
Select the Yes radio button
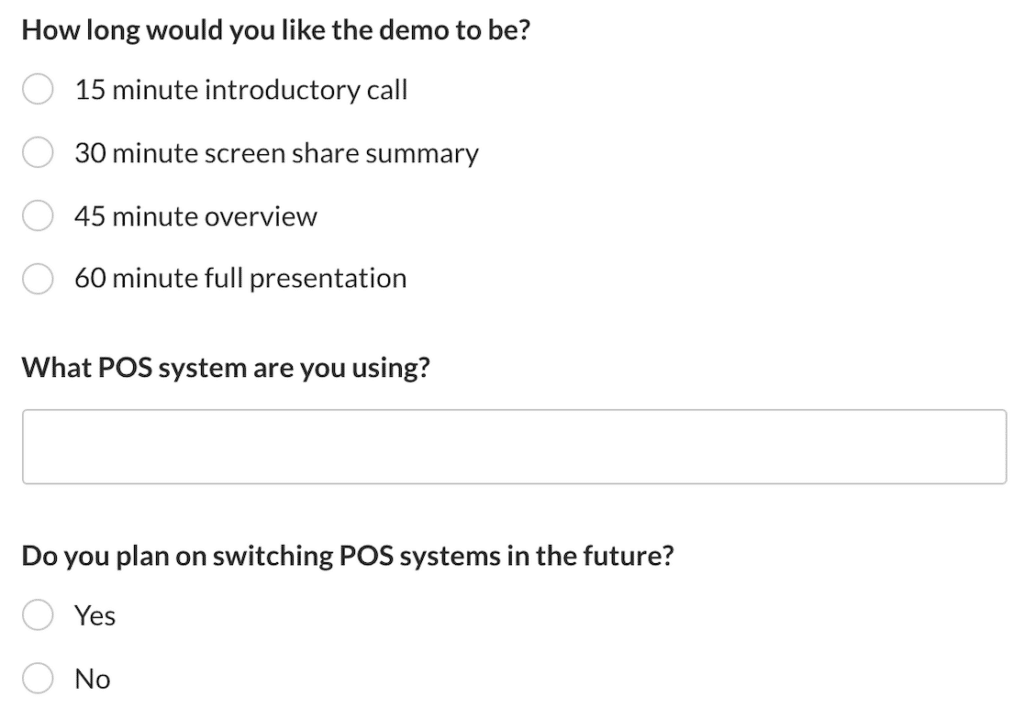click(38, 616)
